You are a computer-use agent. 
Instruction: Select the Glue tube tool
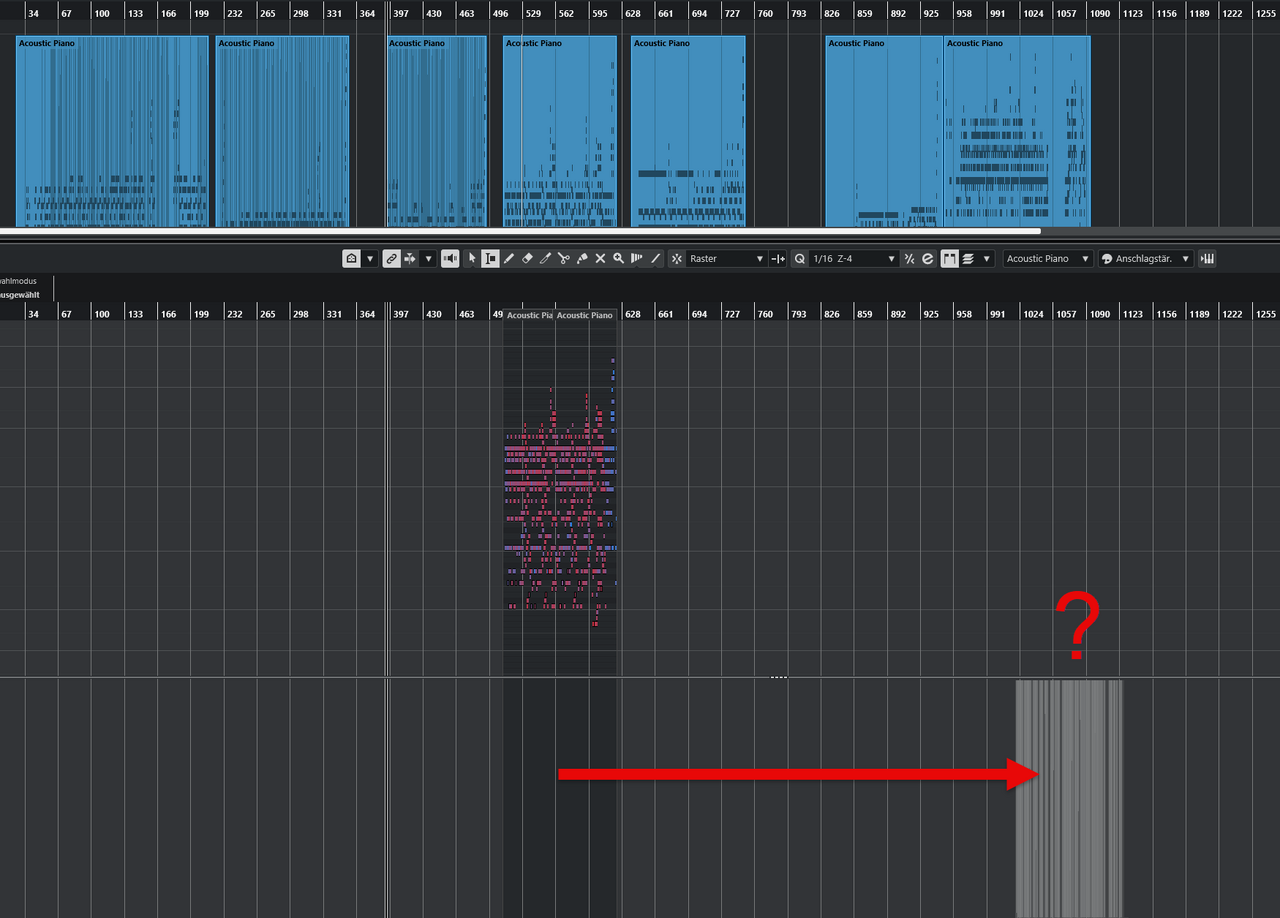[582, 258]
